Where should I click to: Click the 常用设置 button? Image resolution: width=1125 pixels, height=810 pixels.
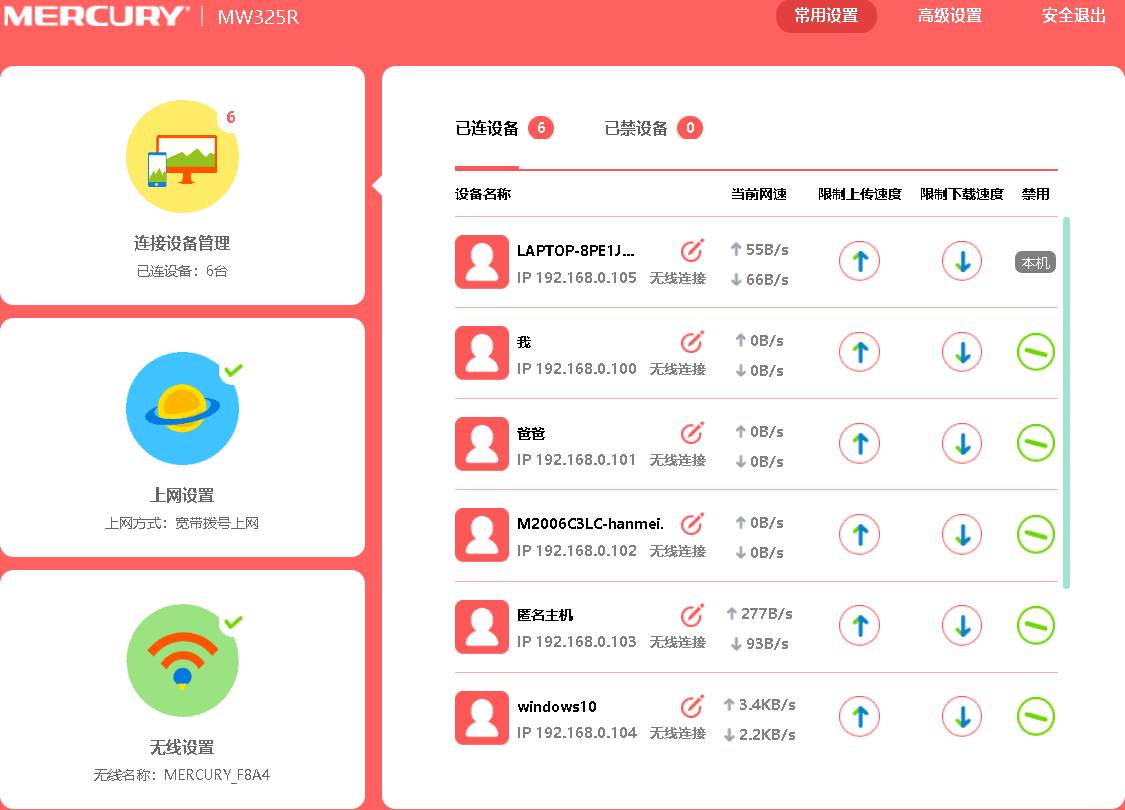(826, 16)
